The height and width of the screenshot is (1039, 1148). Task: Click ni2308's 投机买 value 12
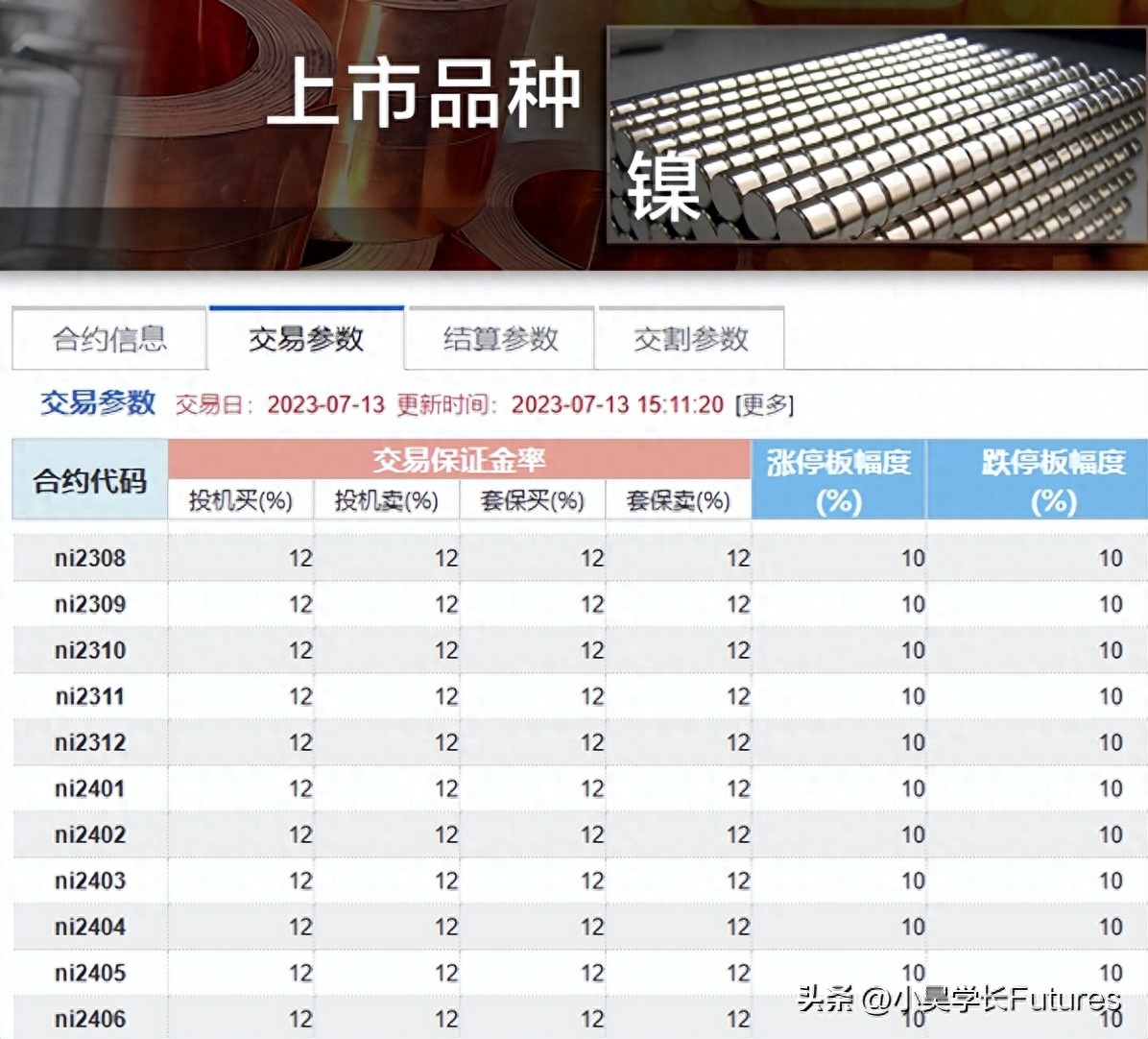pyautogui.click(x=300, y=558)
